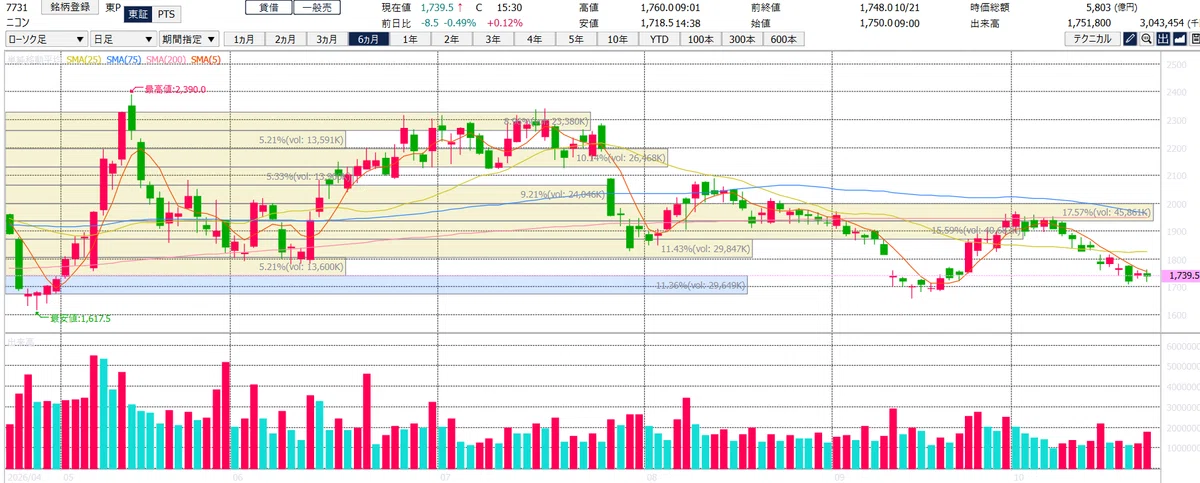Click the stock code 7731
This screenshot has height=483, width=1200.
(15, 7)
